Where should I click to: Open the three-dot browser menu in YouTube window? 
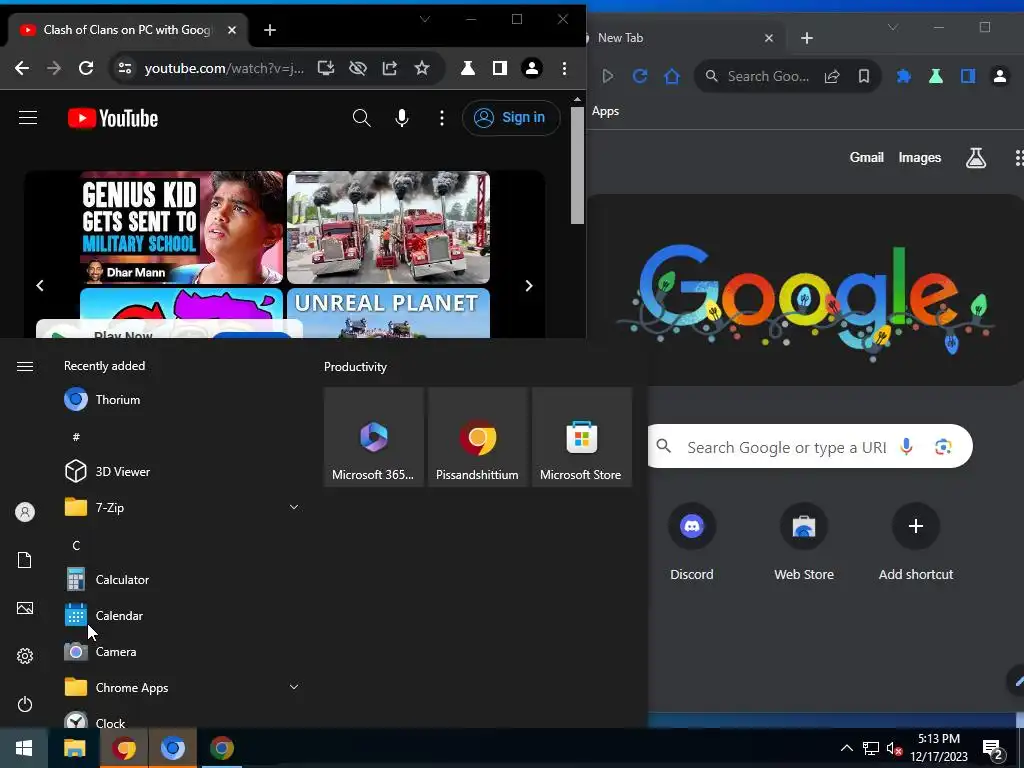point(564,68)
